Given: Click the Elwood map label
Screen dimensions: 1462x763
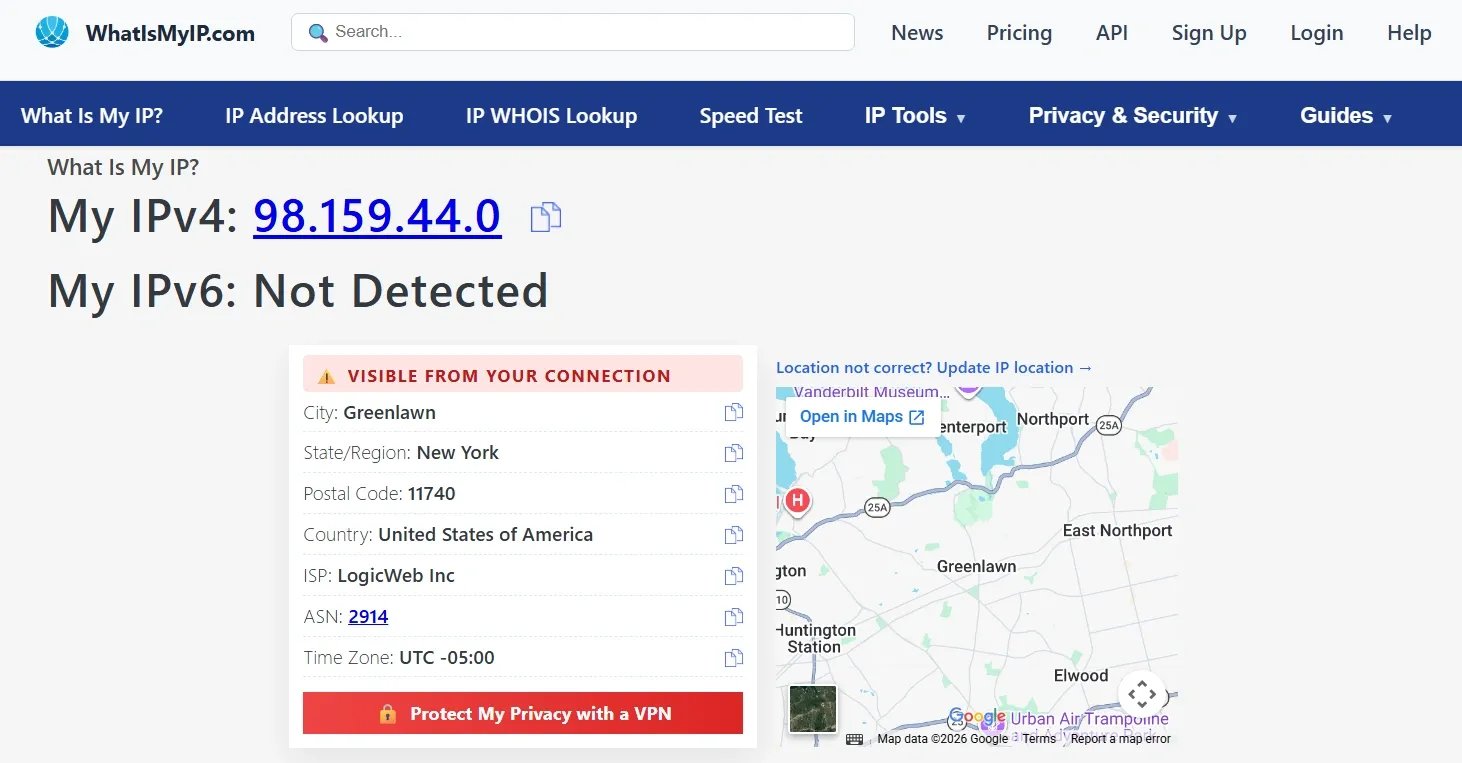Looking at the screenshot, I should point(1081,675).
